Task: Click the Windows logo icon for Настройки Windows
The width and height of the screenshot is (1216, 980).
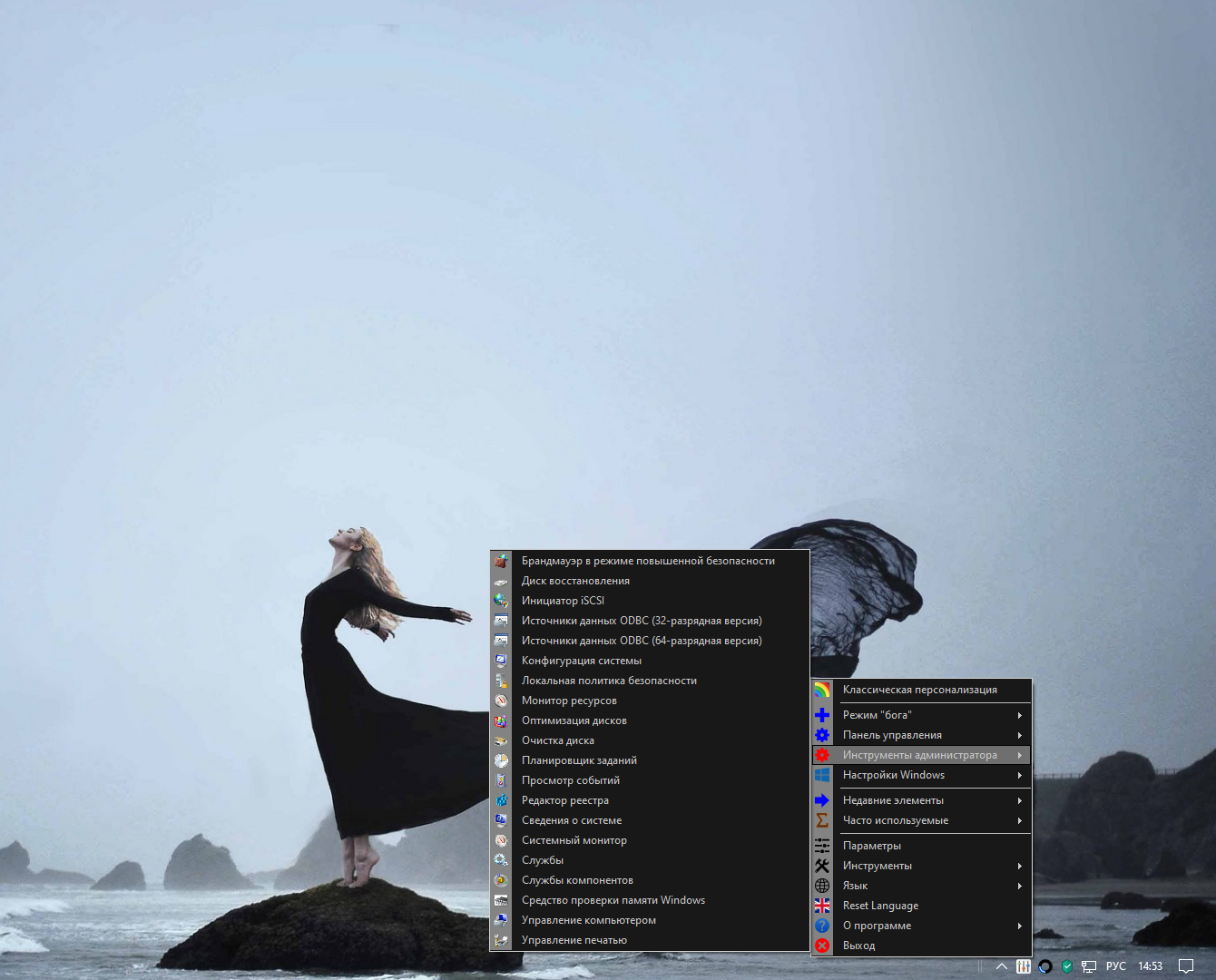Action: click(x=822, y=775)
